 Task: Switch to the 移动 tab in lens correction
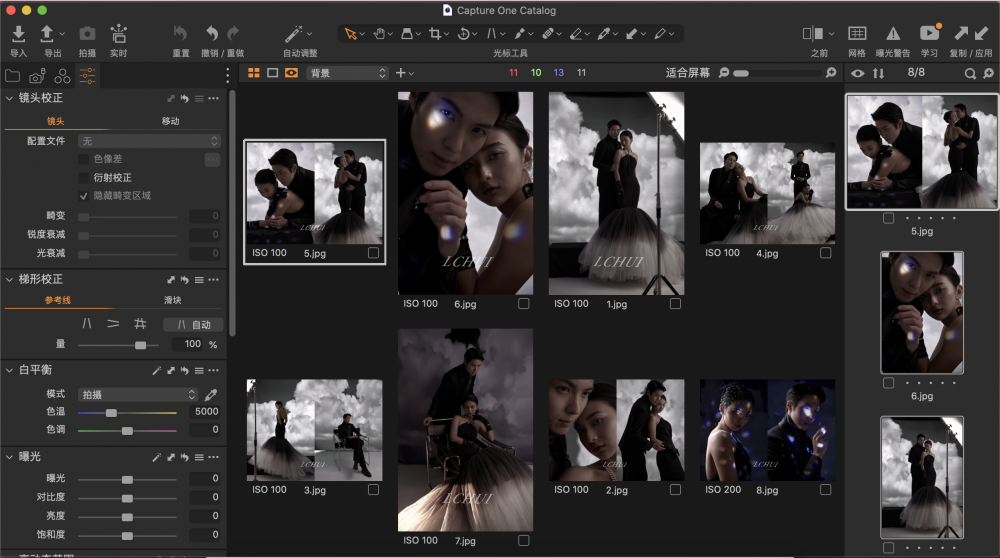[x=171, y=121]
